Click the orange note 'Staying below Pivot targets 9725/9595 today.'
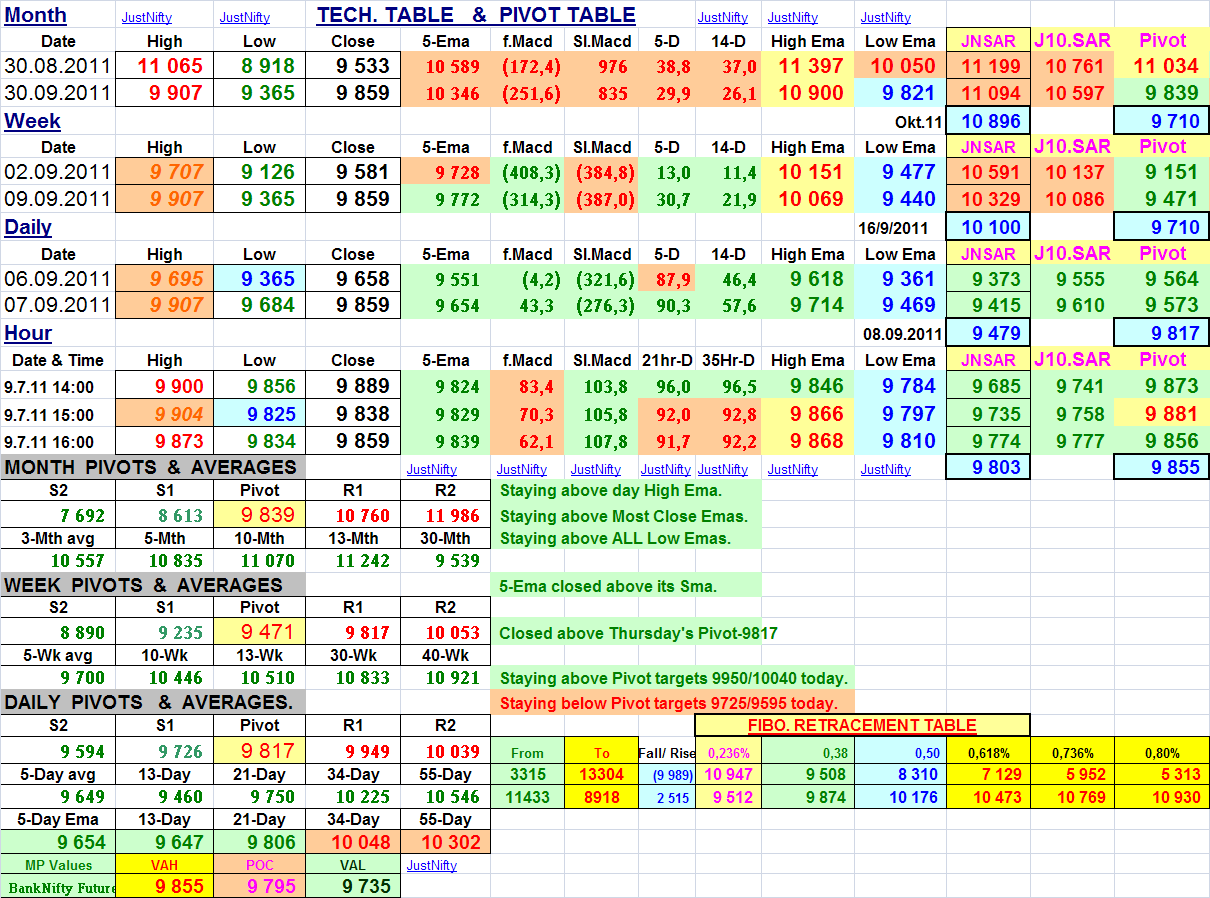 [673, 703]
